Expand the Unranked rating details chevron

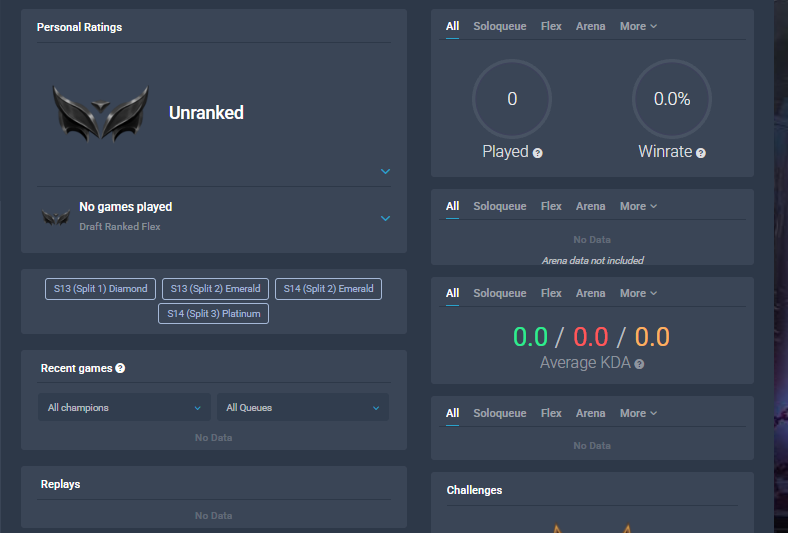coord(385,171)
